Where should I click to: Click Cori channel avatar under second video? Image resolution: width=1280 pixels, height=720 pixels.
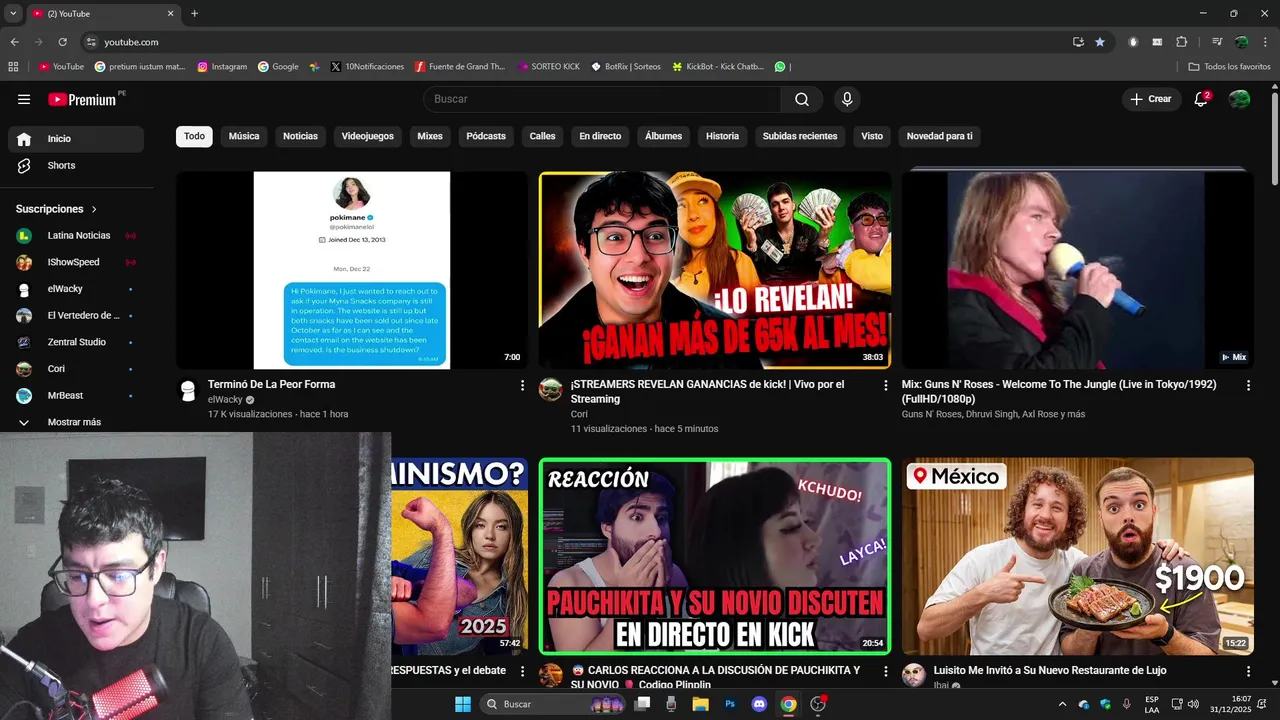pos(551,391)
